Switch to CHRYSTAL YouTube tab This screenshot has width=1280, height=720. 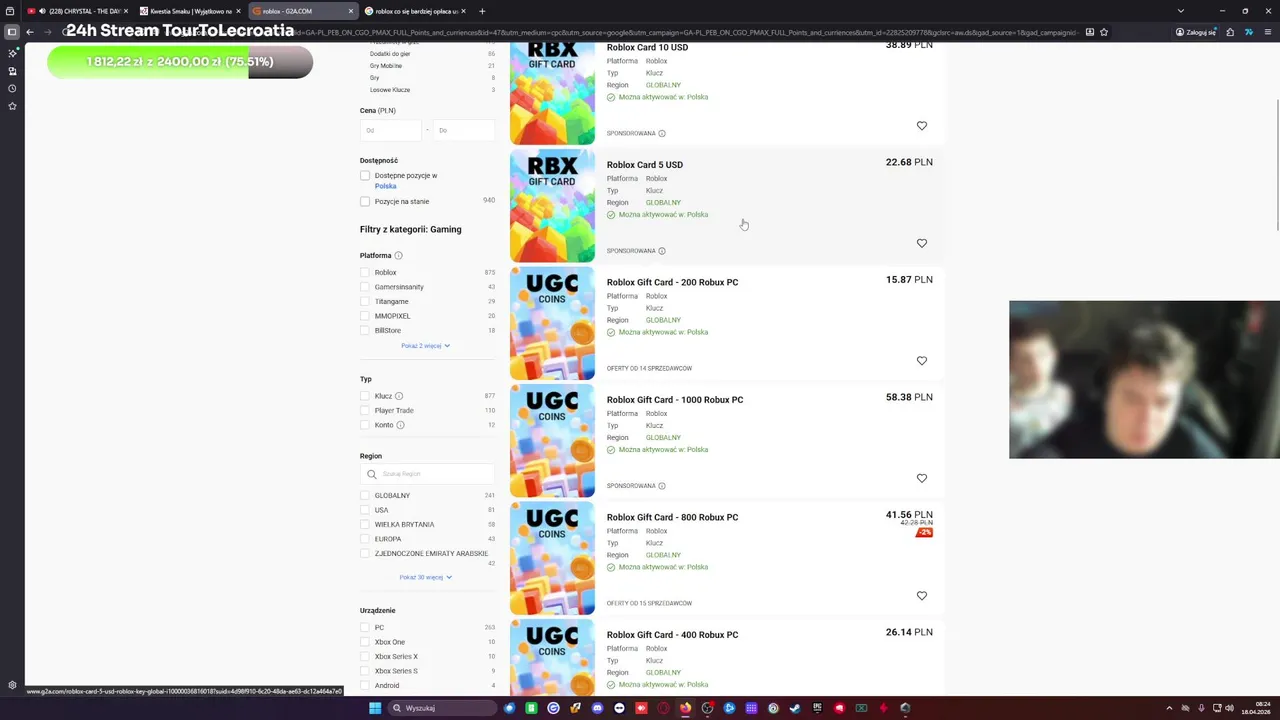77,11
